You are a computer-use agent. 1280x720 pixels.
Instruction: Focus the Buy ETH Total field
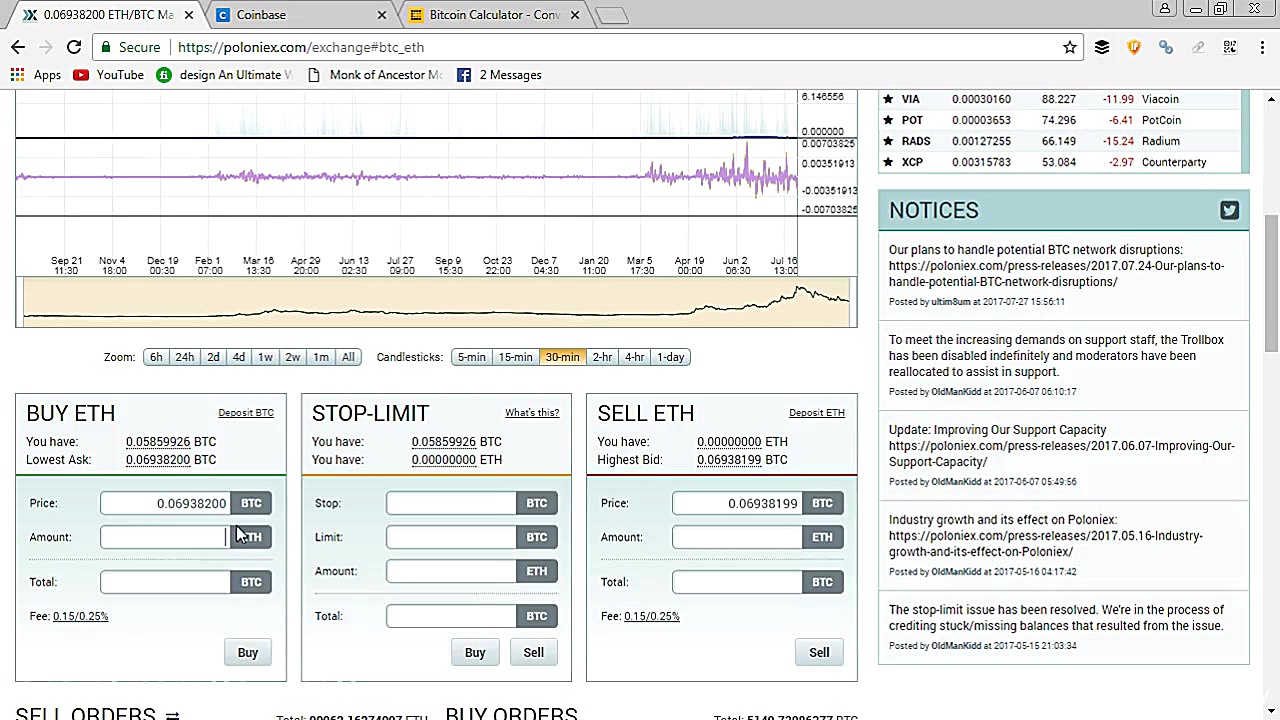[165, 582]
